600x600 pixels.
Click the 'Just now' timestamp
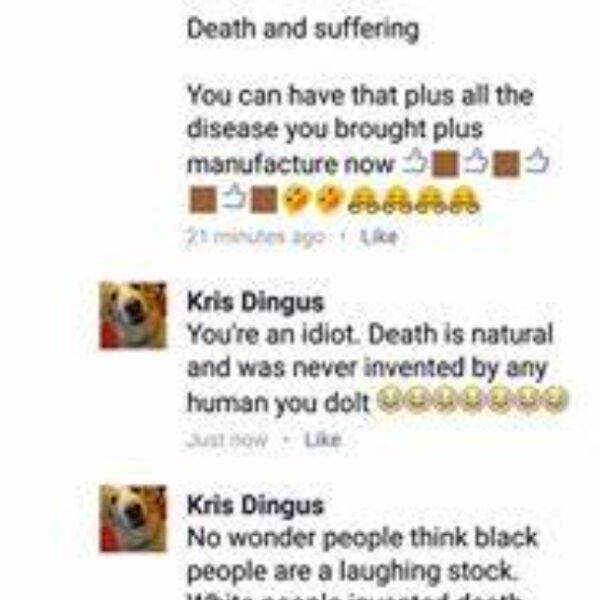click(x=227, y=439)
